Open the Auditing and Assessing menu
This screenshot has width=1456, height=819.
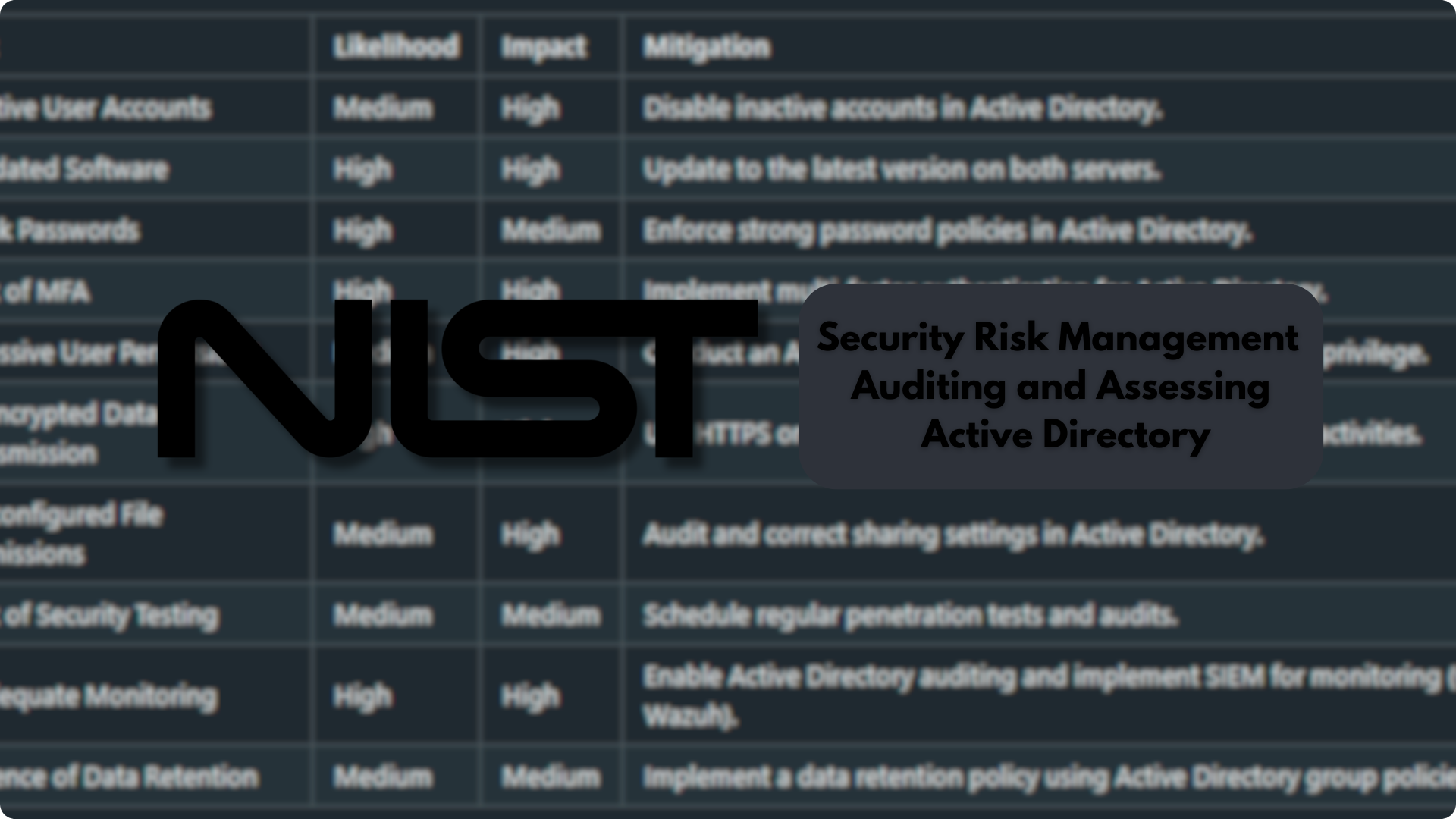1059,387
